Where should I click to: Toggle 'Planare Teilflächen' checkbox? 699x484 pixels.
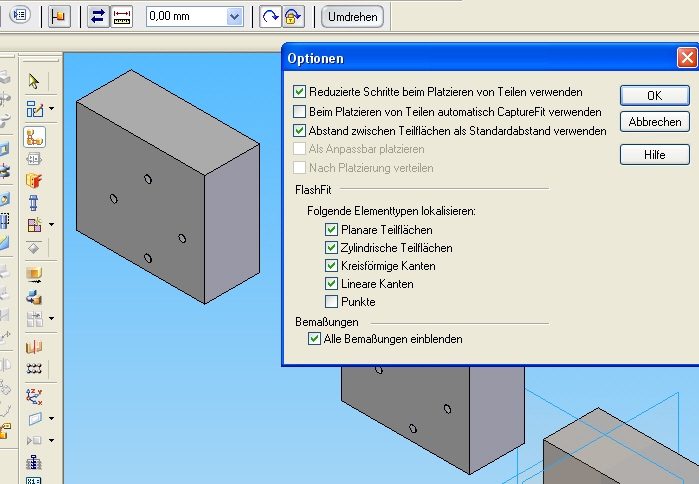[x=331, y=230]
